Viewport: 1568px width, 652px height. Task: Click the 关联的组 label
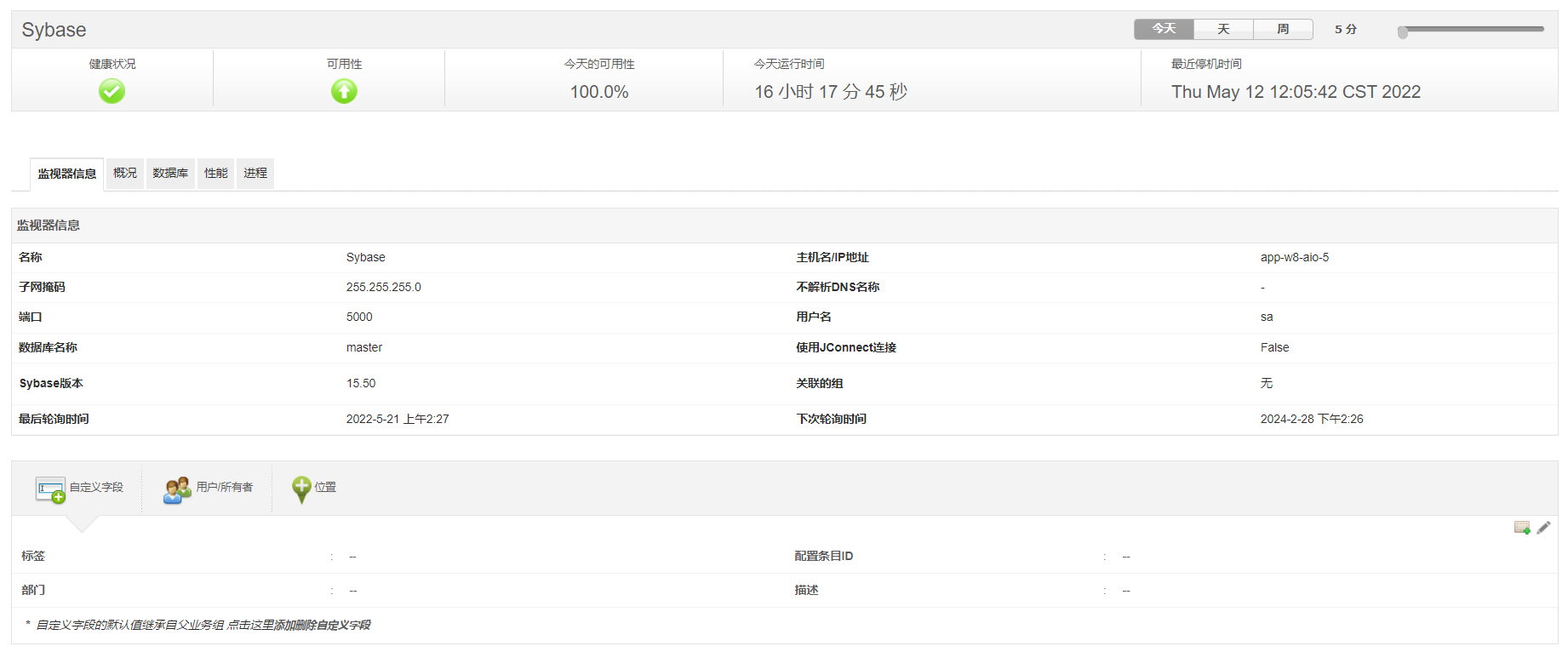pyautogui.click(x=820, y=383)
